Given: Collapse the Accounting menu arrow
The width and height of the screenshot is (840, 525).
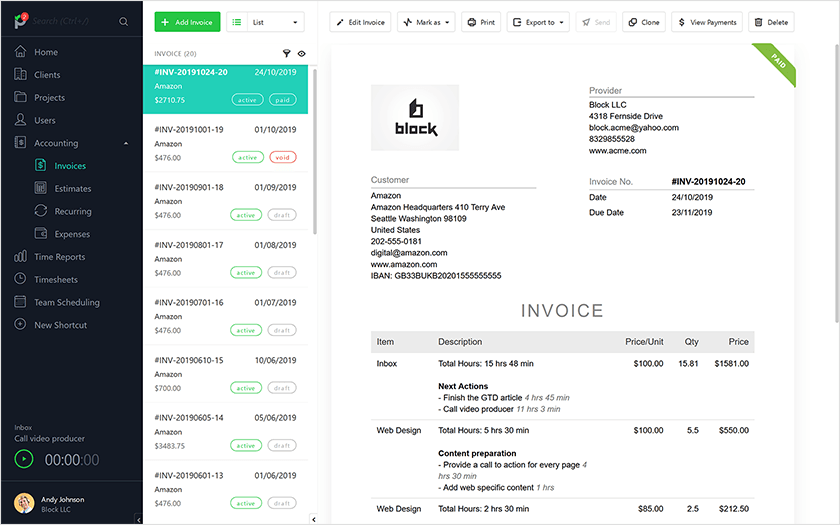Looking at the screenshot, I should click(126, 143).
